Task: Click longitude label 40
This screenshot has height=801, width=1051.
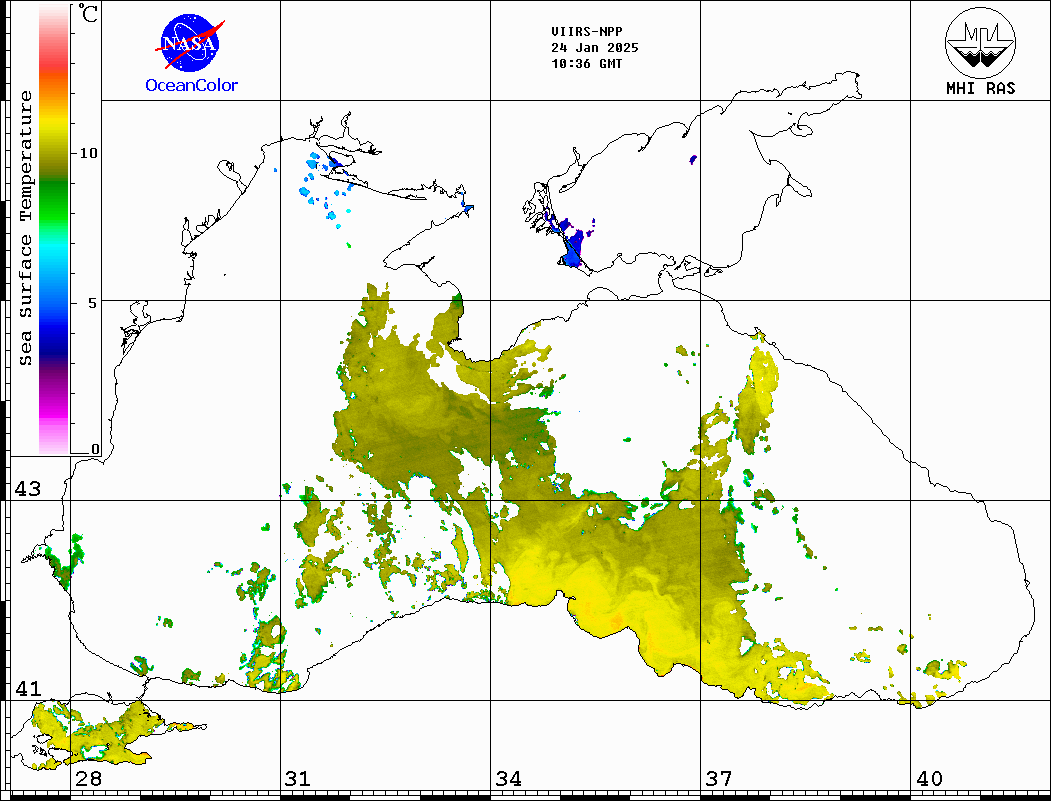Action: point(929,778)
